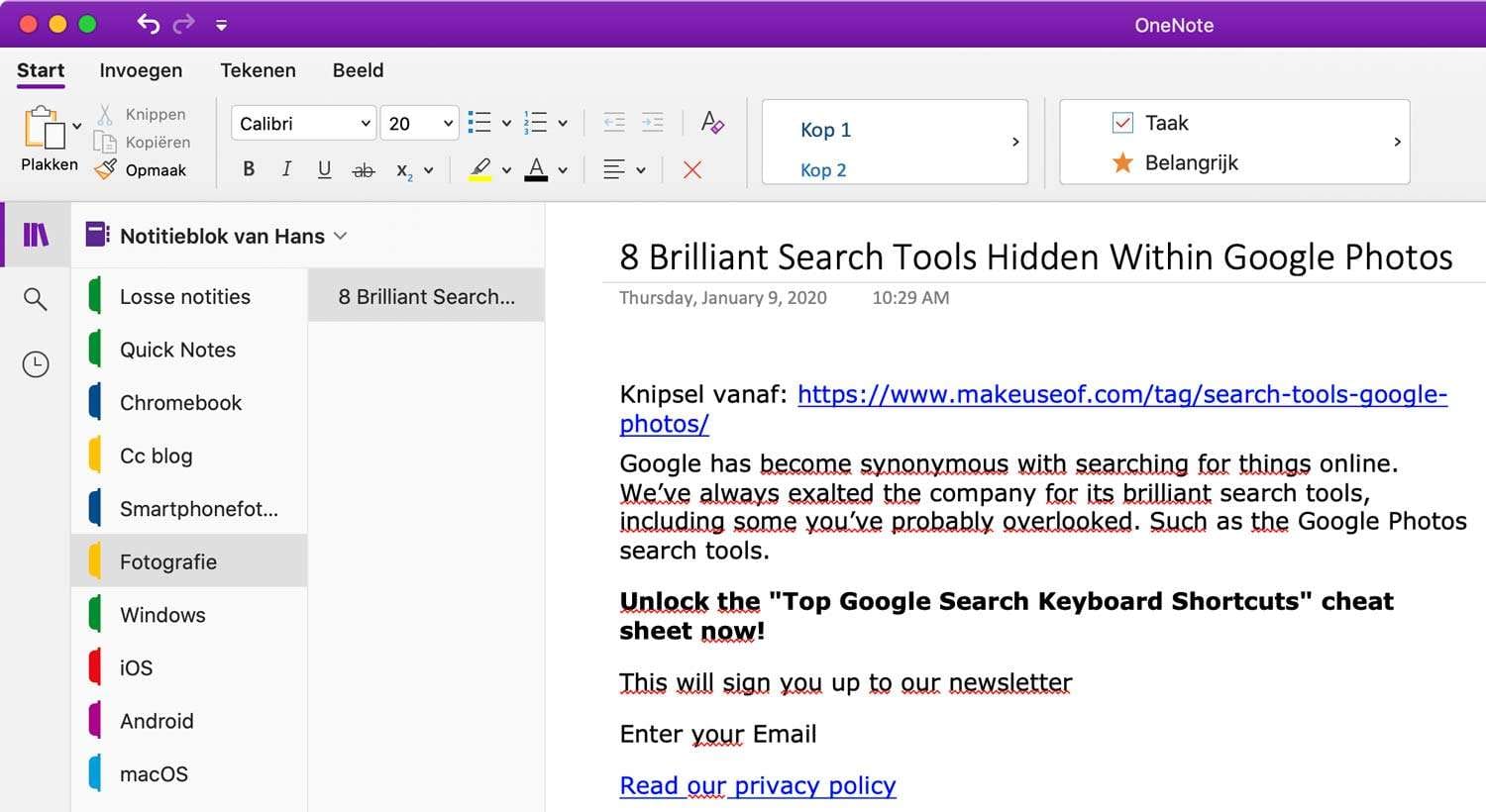Click the Redo arrow in the title bar

184,24
